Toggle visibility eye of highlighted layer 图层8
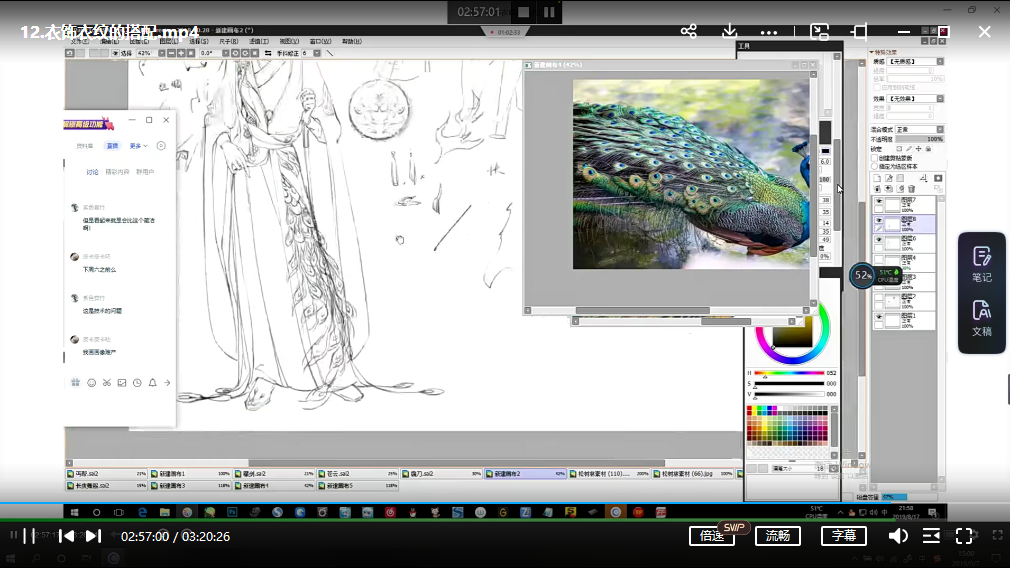The width and height of the screenshot is (1010, 568). tap(879, 220)
